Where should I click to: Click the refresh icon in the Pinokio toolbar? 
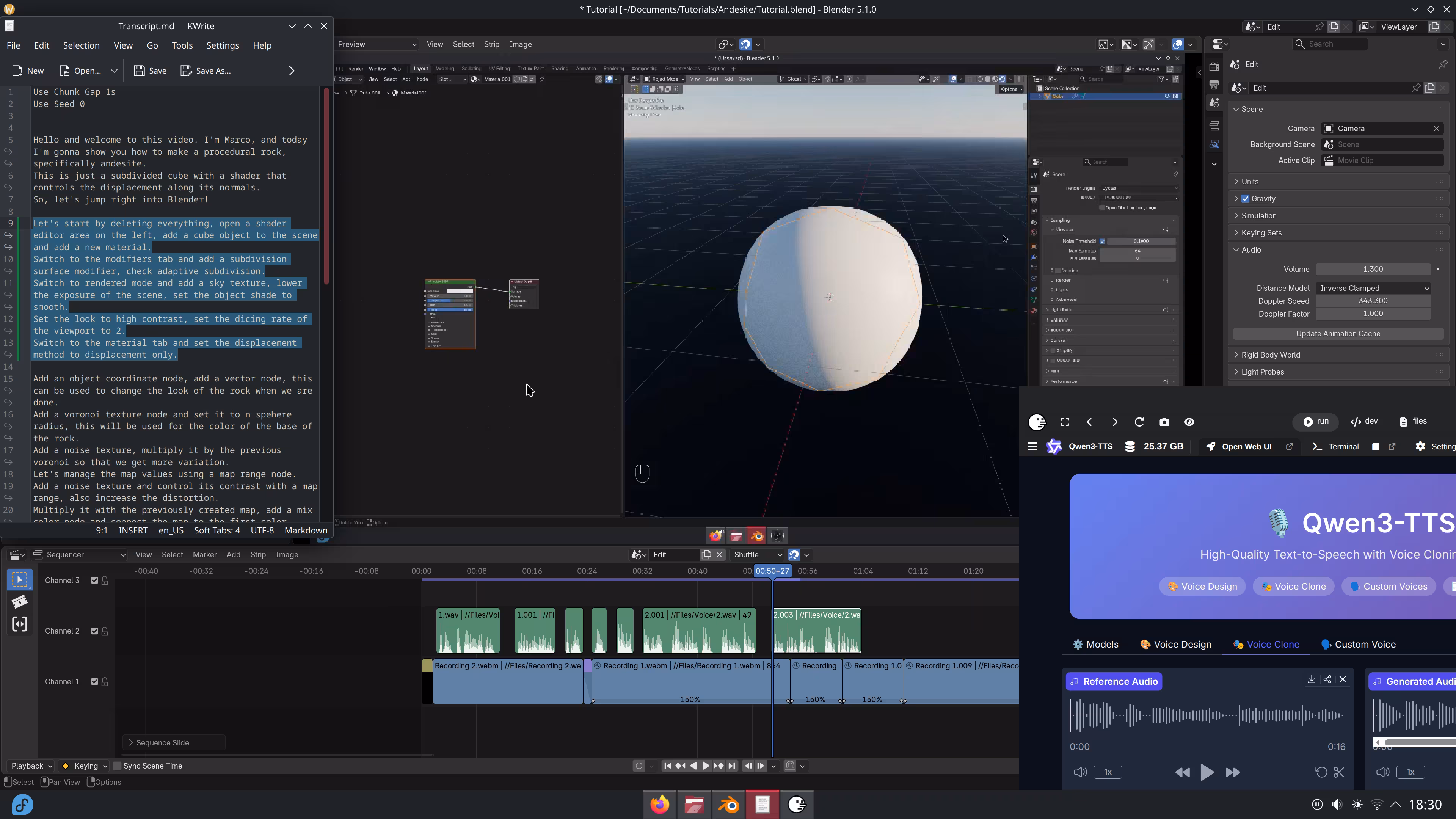pyautogui.click(x=1139, y=422)
